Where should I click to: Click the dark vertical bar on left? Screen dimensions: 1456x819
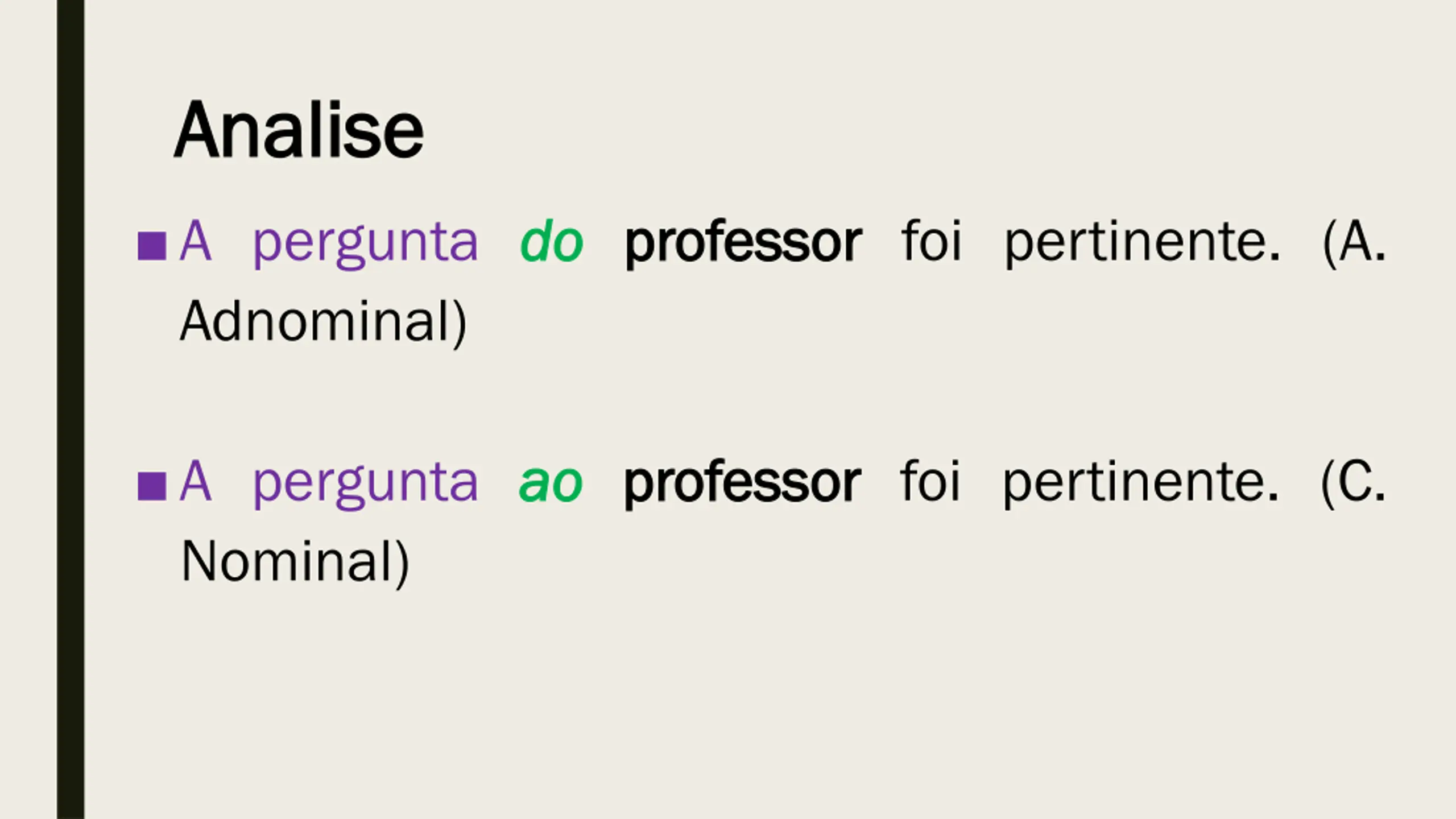coord(71,409)
